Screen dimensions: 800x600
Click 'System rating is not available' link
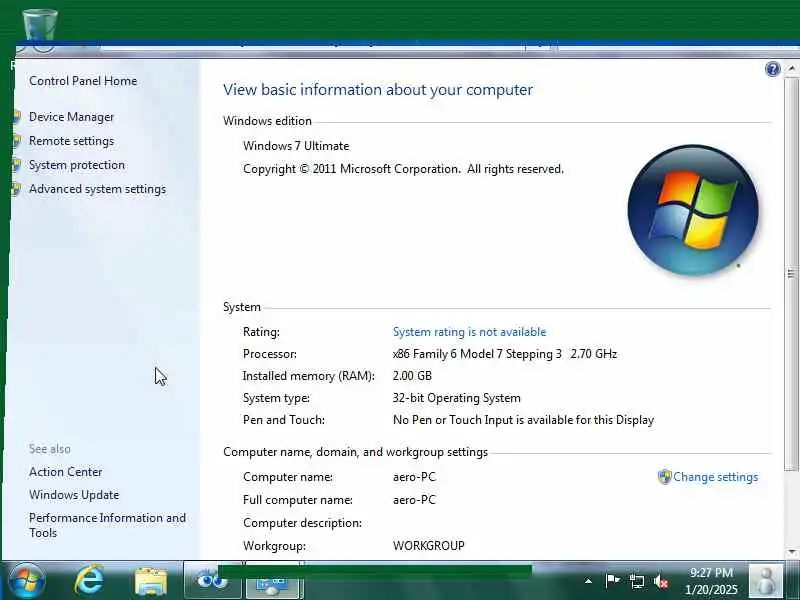[469, 332]
